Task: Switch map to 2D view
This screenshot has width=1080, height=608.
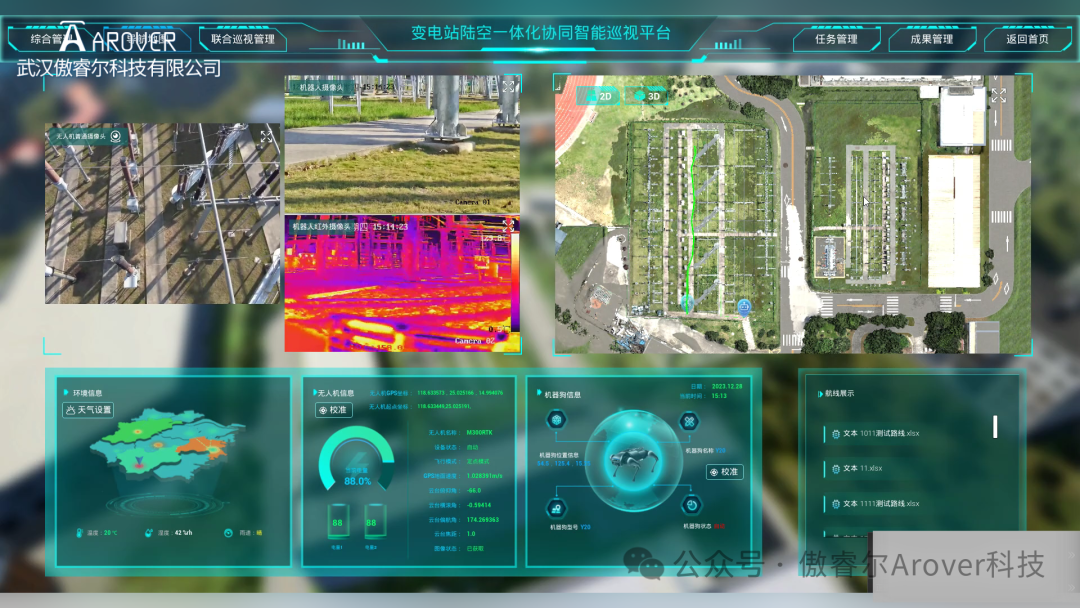Action: pyautogui.click(x=599, y=96)
